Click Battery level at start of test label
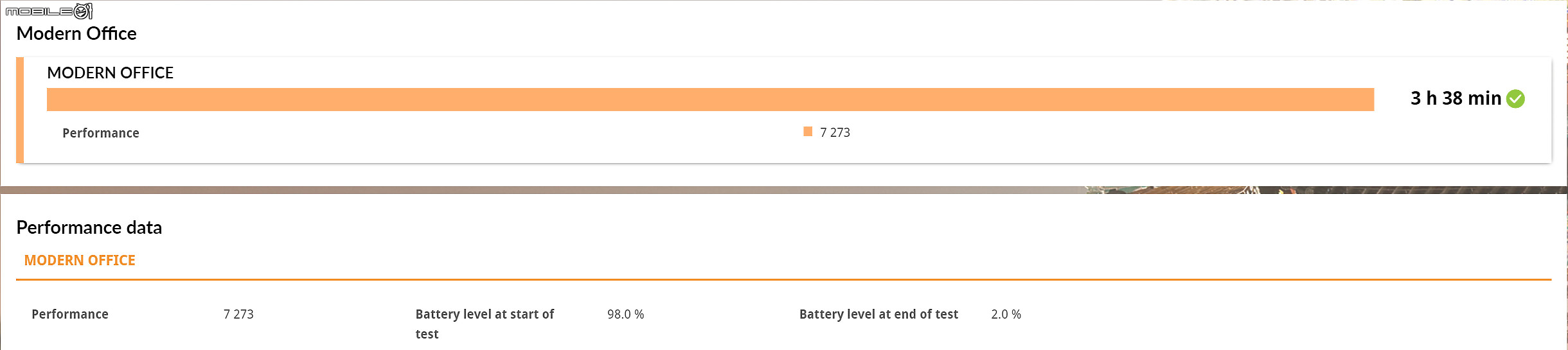The image size is (1568, 350). 485,324
